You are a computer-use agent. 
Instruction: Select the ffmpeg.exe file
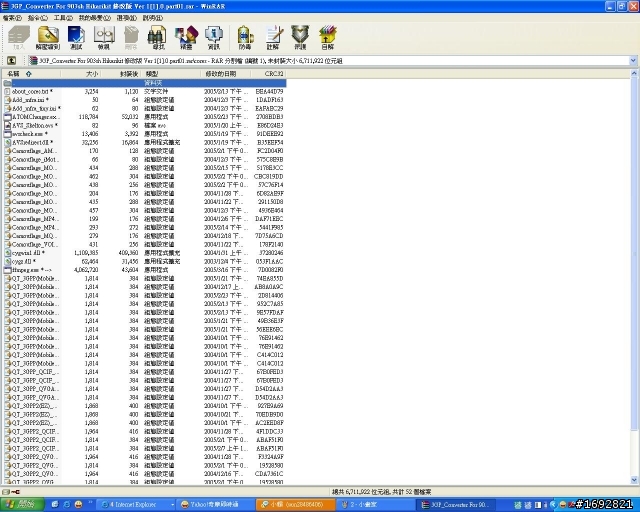(144, 270)
